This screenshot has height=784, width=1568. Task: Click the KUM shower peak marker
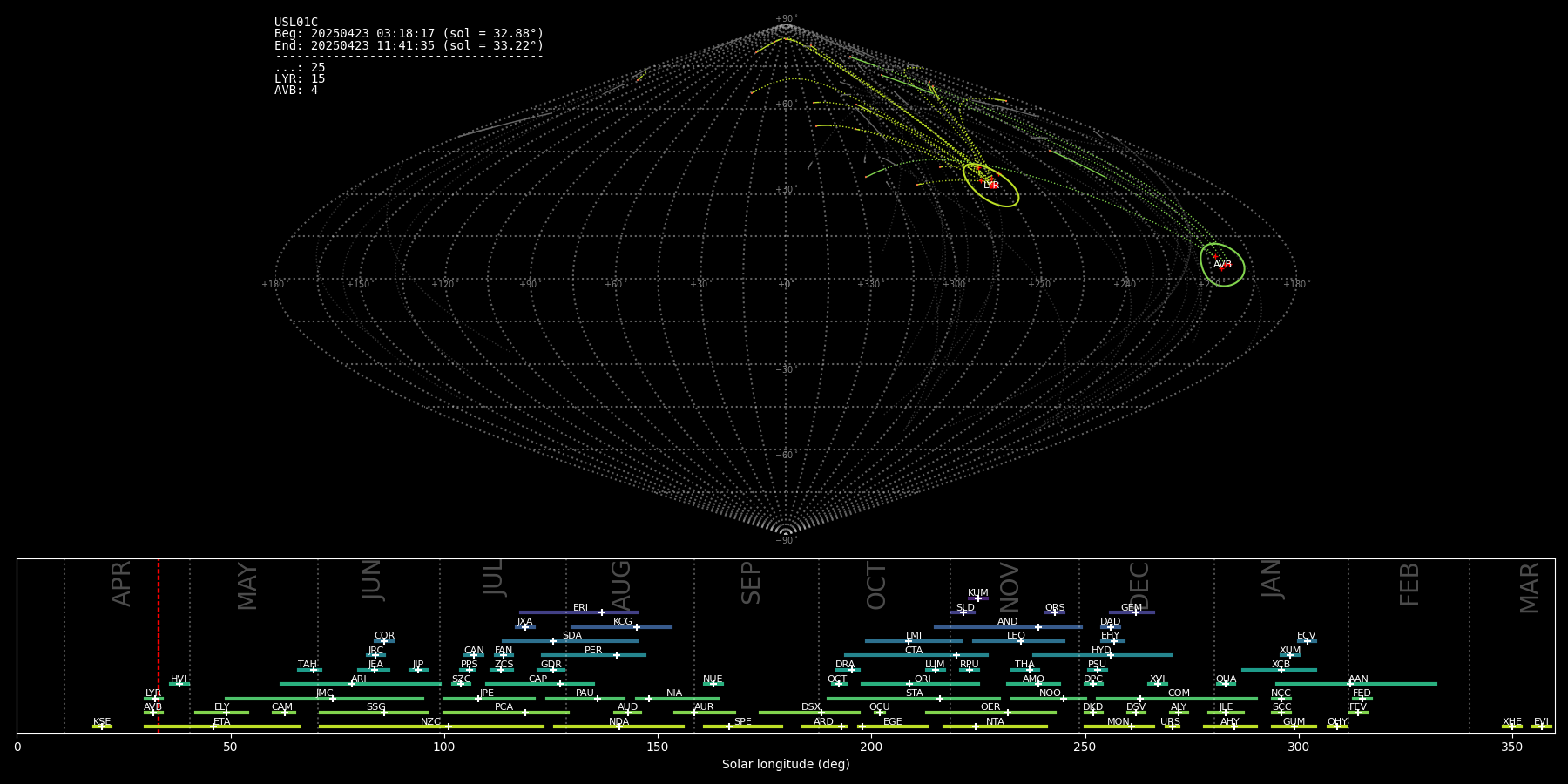click(977, 598)
